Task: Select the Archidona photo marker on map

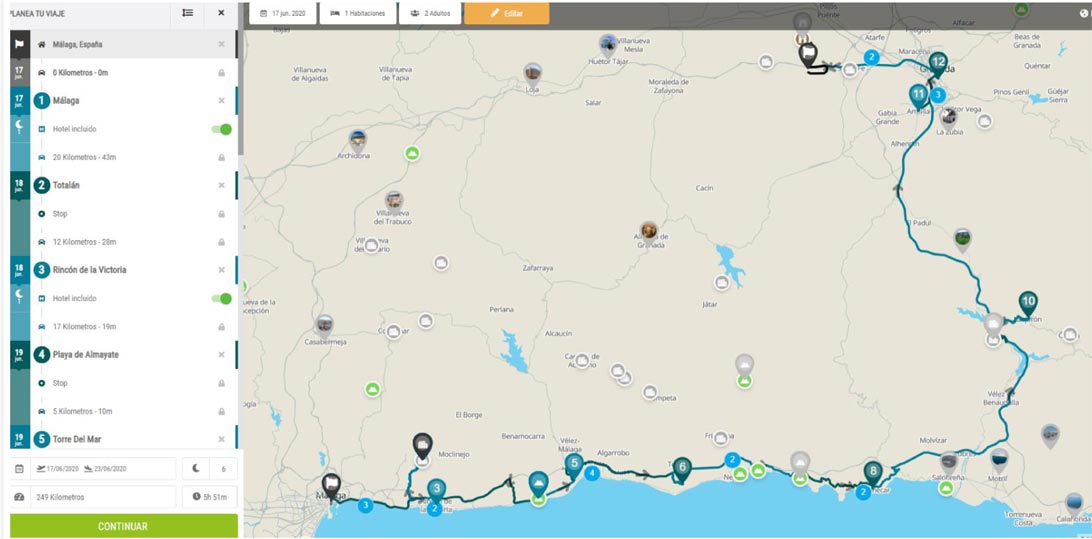Action: click(x=357, y=140)
